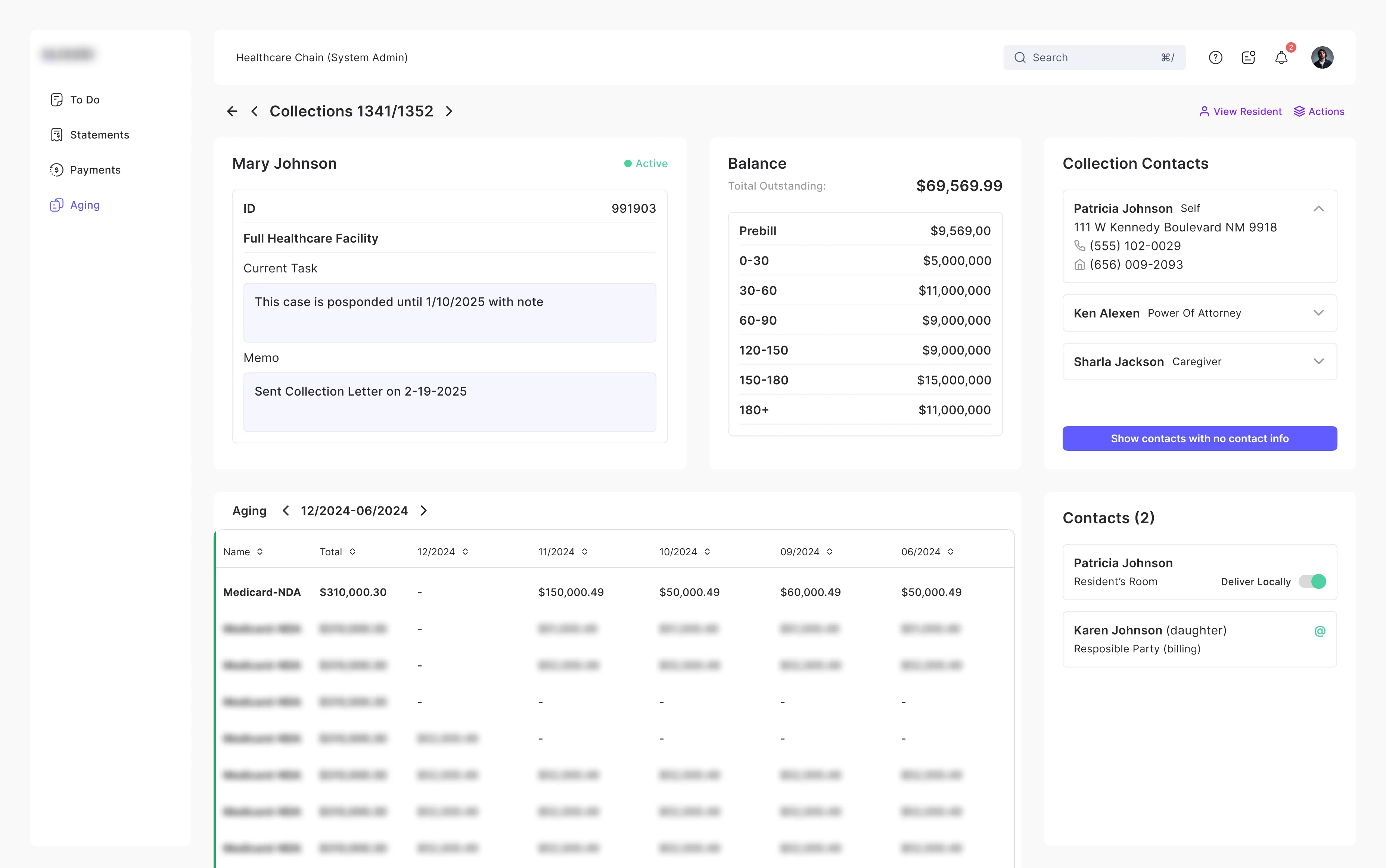Screen dimensions: 1386x868
Task: Click the Mary Johnson resident name
Action: (284, 163)
